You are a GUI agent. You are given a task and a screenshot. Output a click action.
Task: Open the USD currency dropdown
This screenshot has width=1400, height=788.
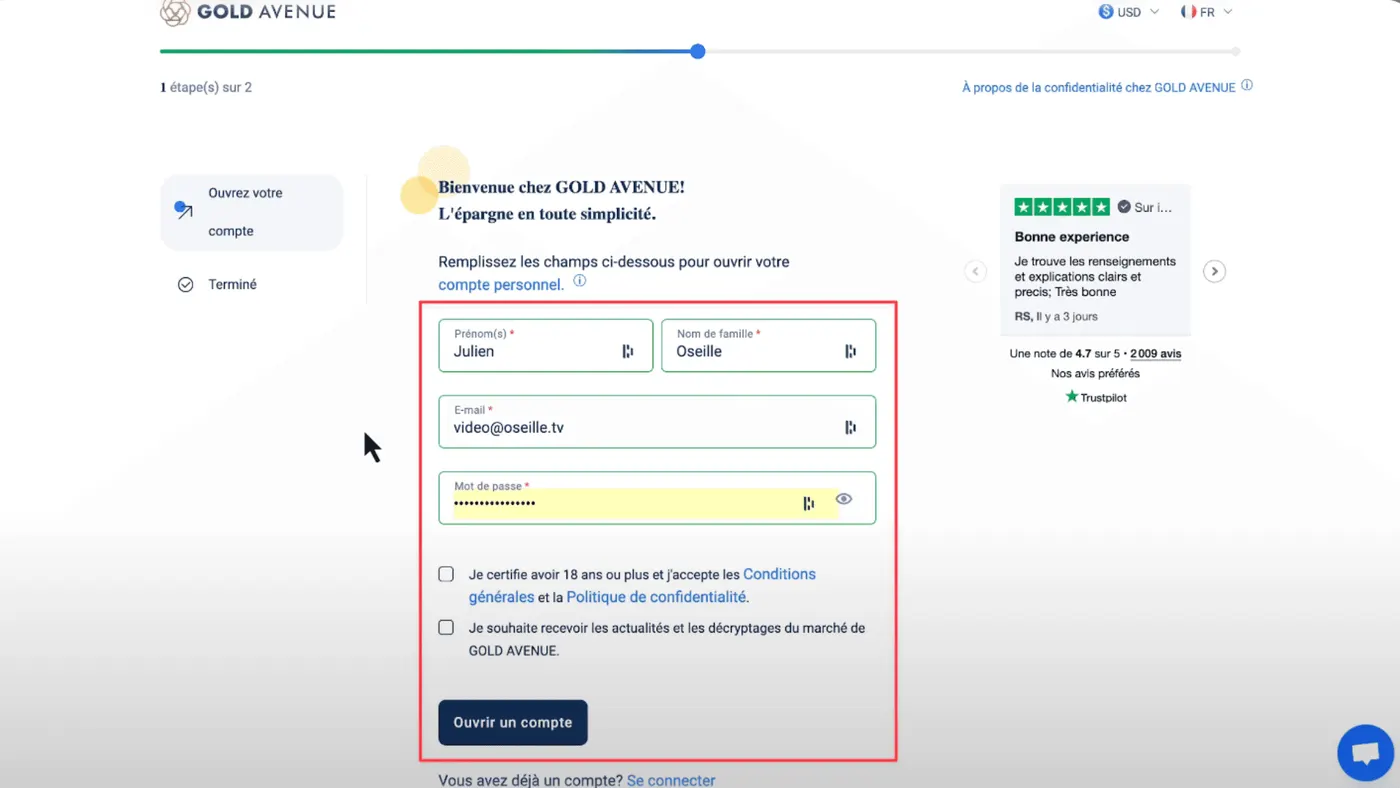[1129, 12]
